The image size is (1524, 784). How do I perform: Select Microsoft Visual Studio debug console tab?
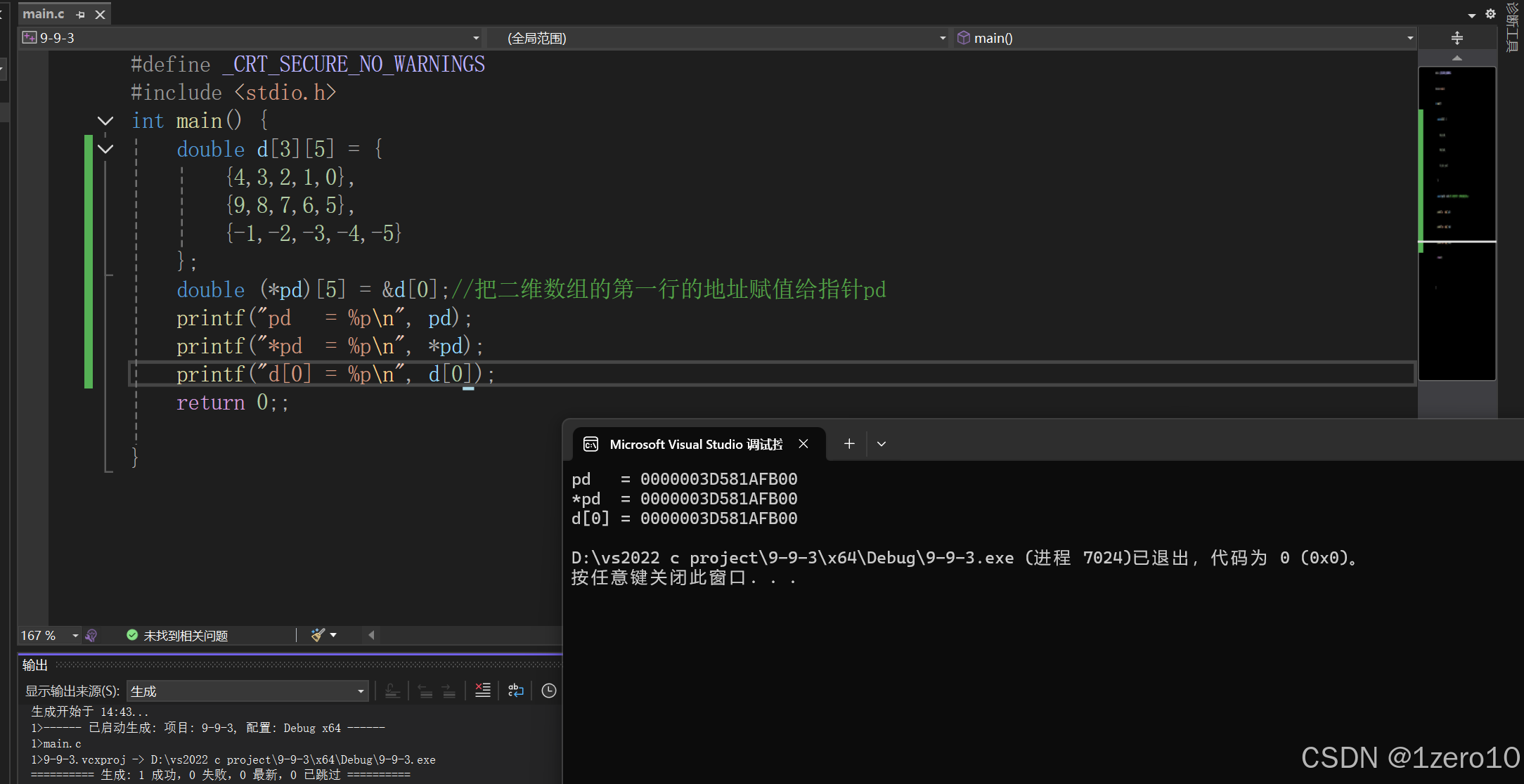[x=695, y=444]
